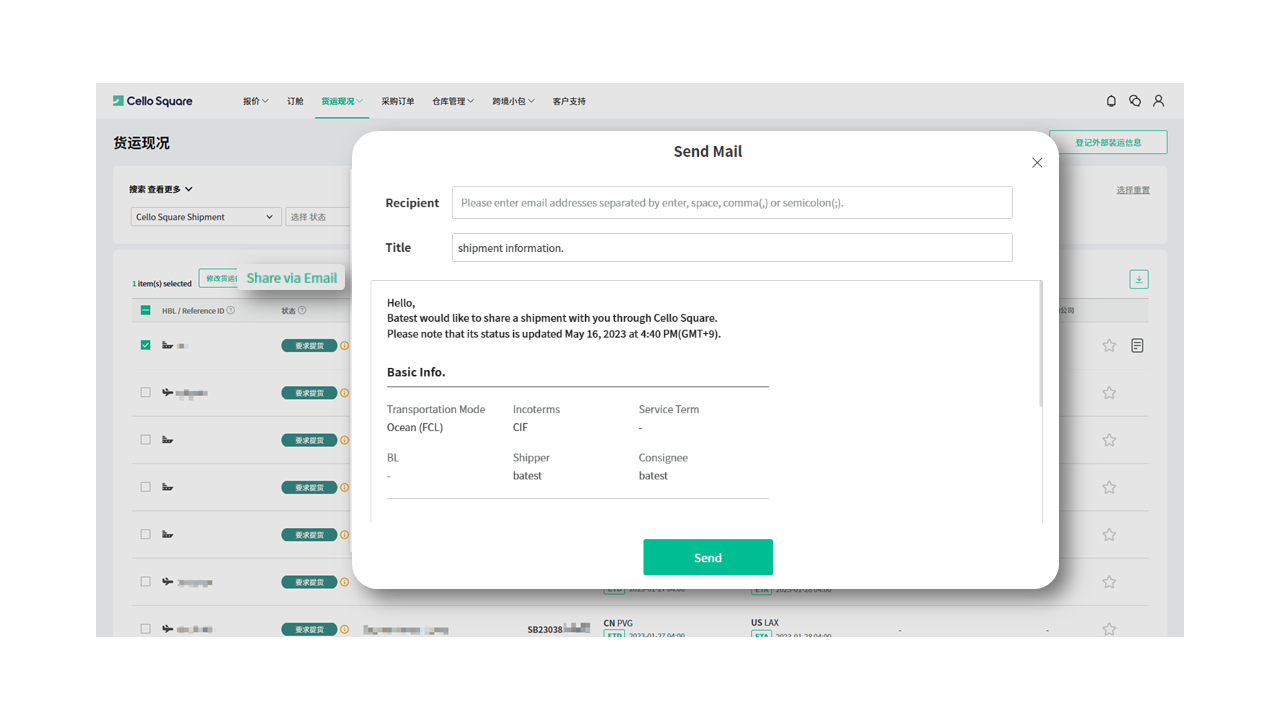Click the green Send button
This screenshot has height=720, width=1280.
tap(707, 557)
